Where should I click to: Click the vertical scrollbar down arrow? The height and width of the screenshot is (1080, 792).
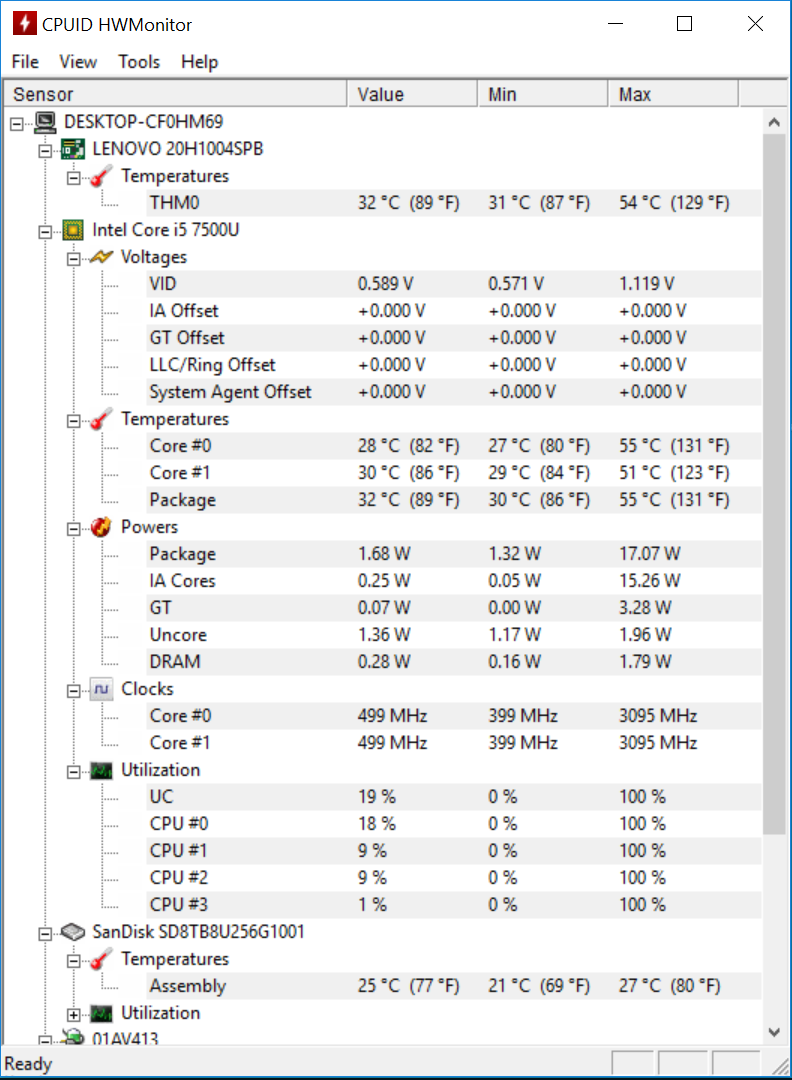[x=774, y=1032]
